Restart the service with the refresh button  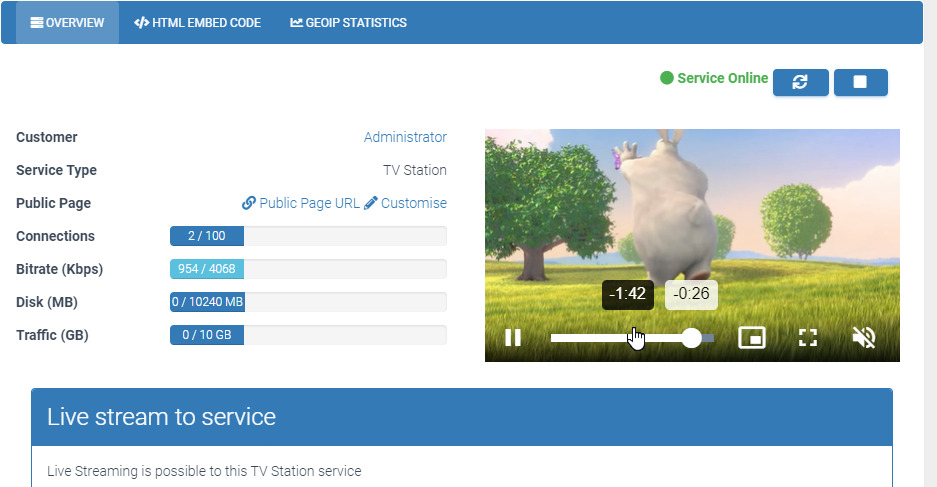(x=800, y=82)
